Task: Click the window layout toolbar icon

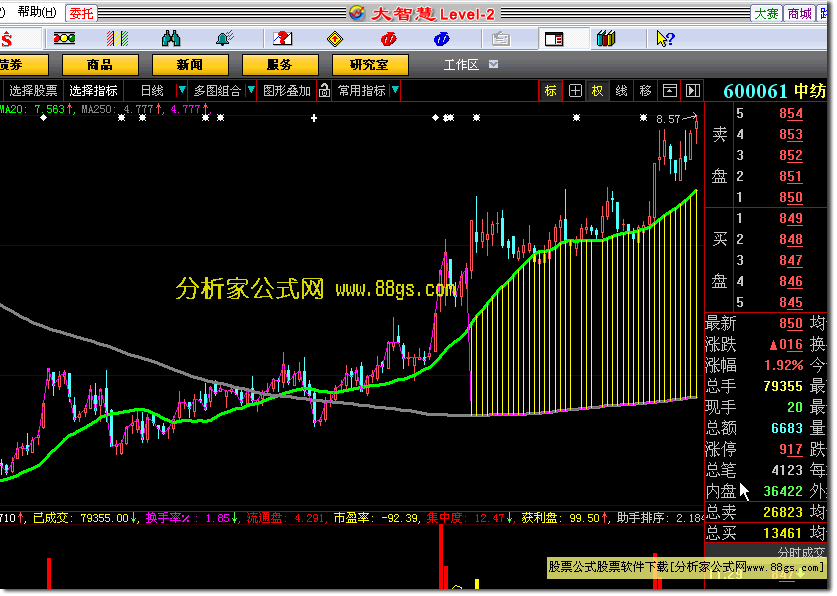Action: pyautogui.click(x=554, y=39)
